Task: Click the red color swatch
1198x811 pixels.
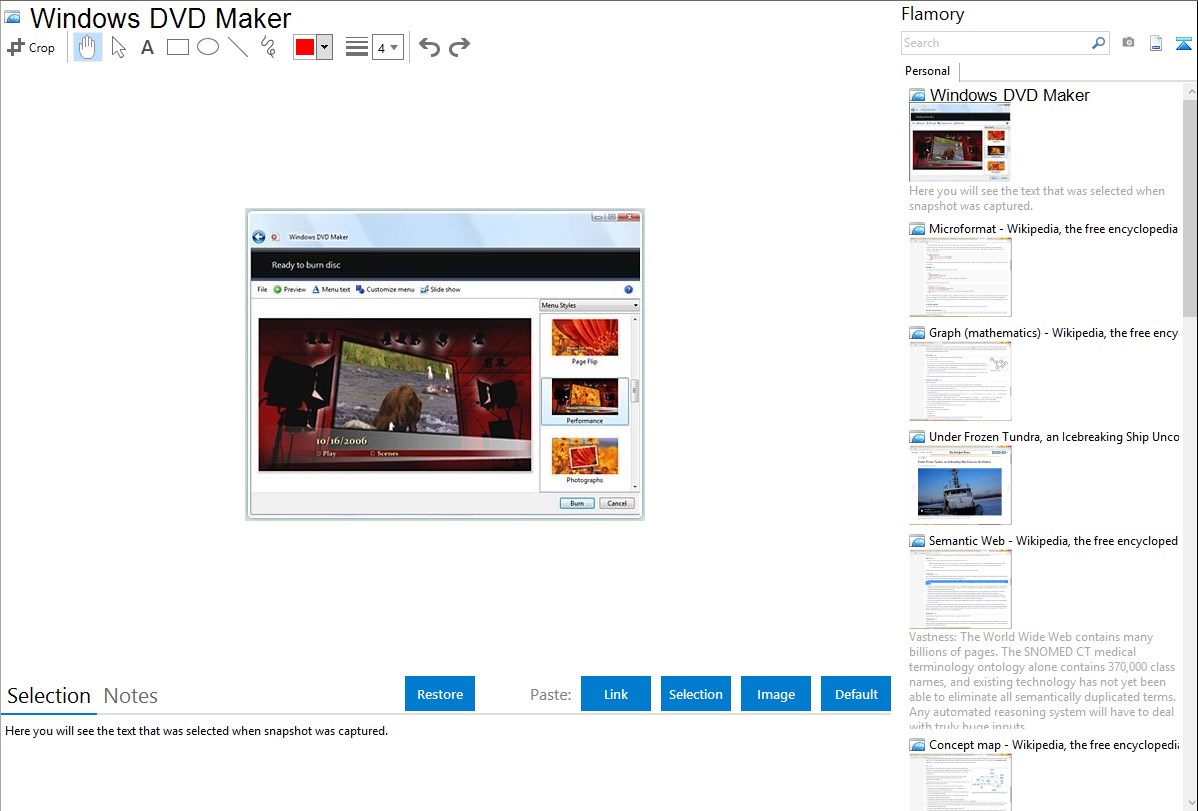Action: (305, 47)
